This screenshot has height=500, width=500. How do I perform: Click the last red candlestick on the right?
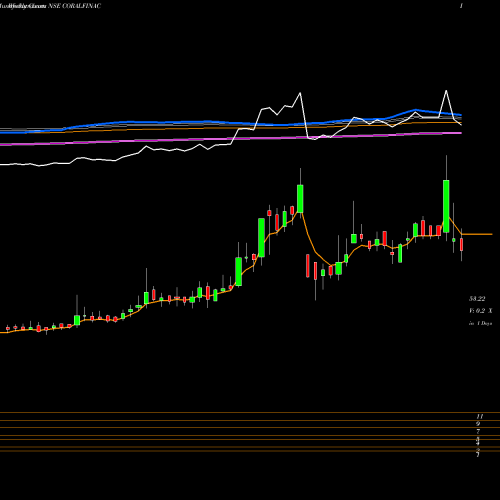pos(462,244)
